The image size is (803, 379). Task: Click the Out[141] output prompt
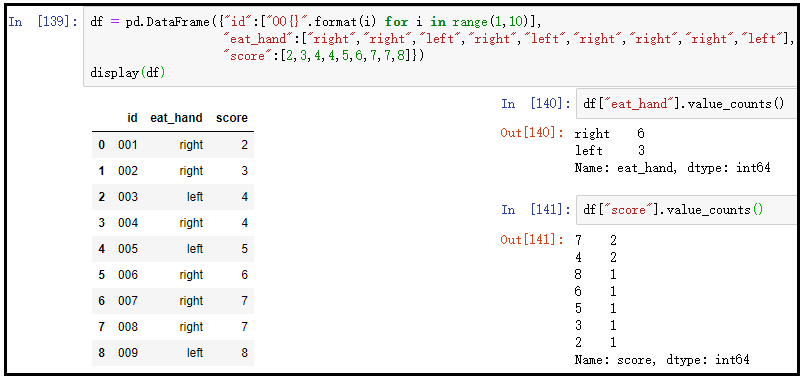(x=532, y=239)
